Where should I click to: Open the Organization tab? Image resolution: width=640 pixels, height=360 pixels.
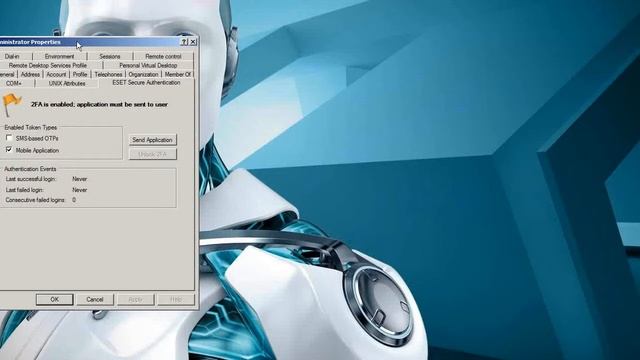(x=143, y=74)
